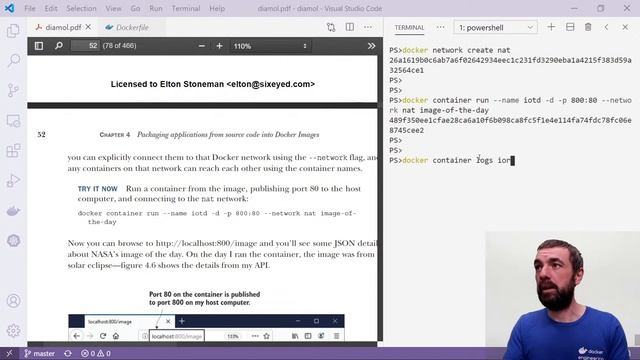Image resolution: width=640 pixels, height=360 pixels.
Task: Click the 'docker network create nat' terminal line
Action: coord(449,50)
